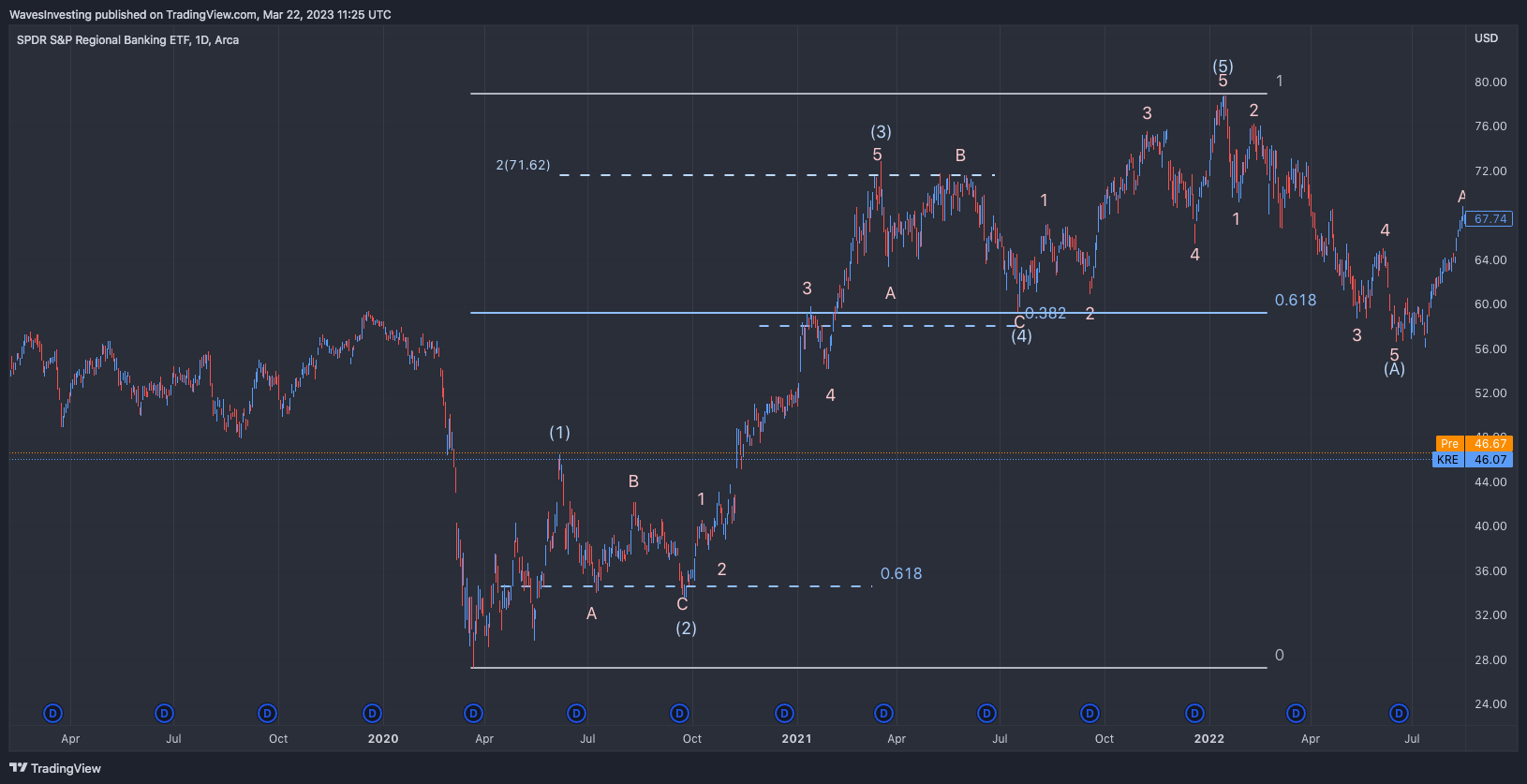
Task: Click the USD currency label
Action: (1487, 38)
